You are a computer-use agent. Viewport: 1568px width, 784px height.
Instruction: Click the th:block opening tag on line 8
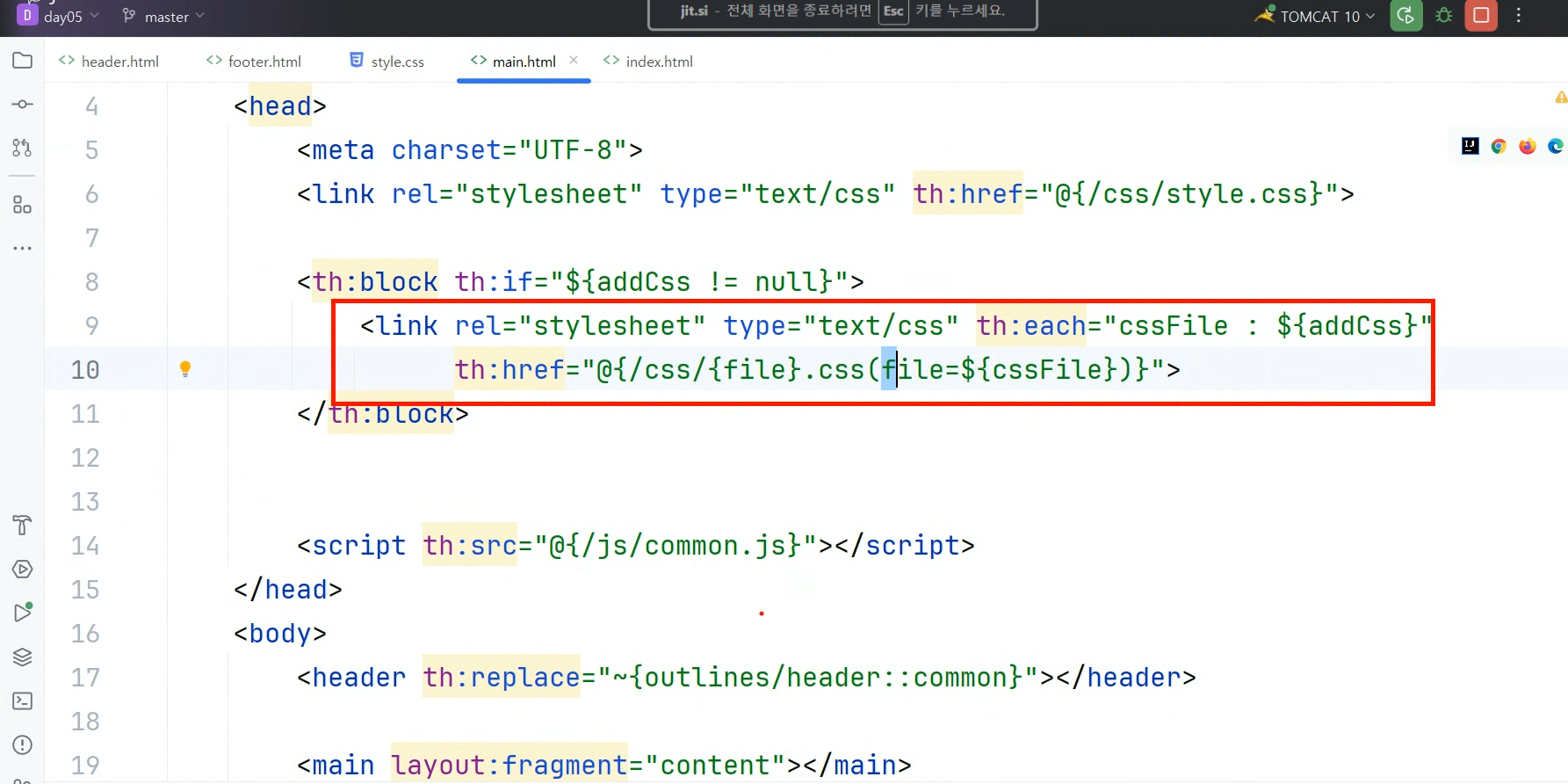(375, 281)
